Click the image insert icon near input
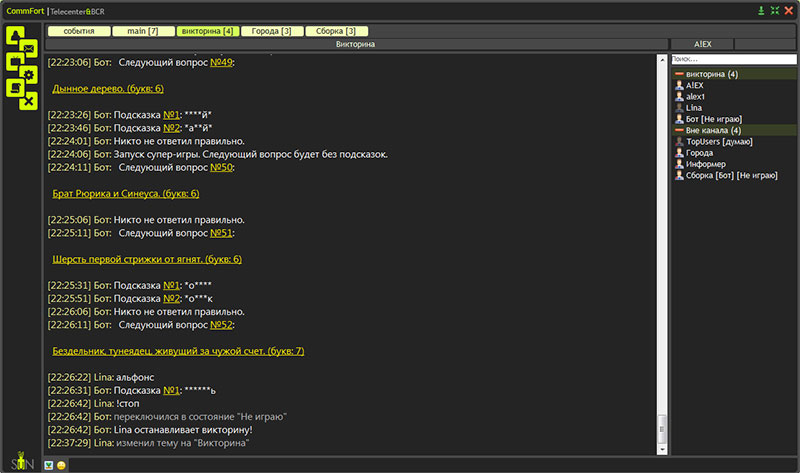This screenshot has height=473, width=800. [x=49, y=466]
